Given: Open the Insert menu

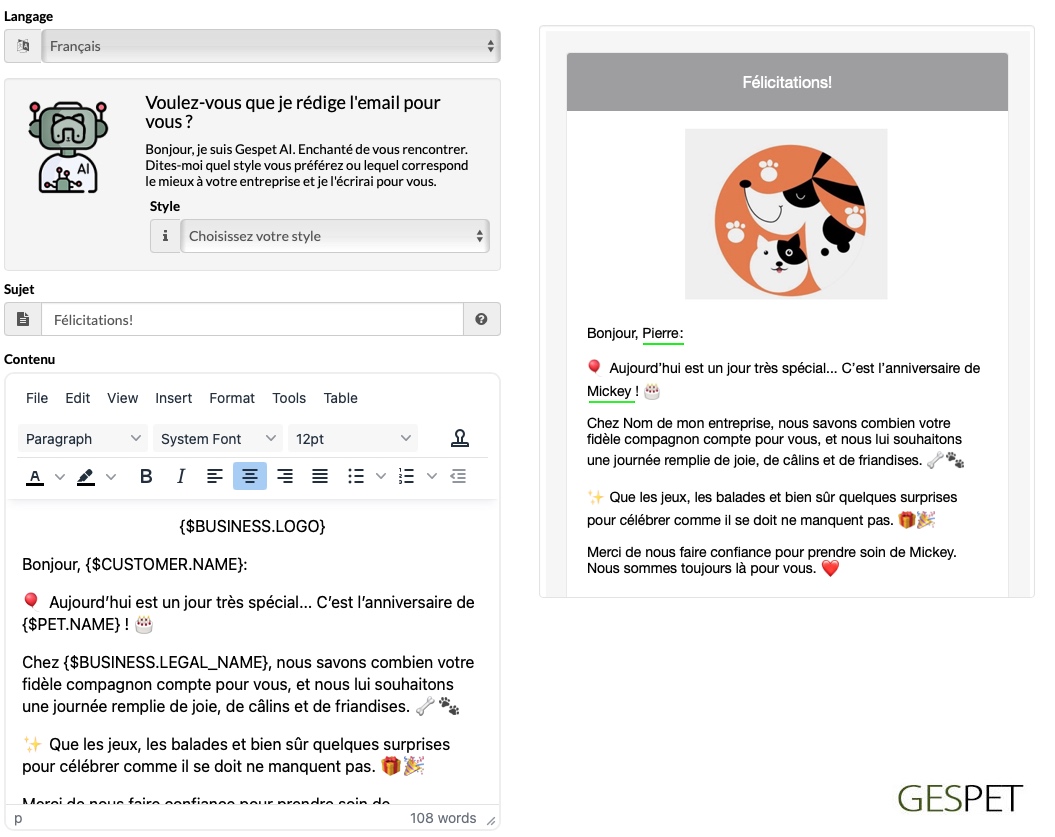Looking at the screenshot, I should click(174, 398).
